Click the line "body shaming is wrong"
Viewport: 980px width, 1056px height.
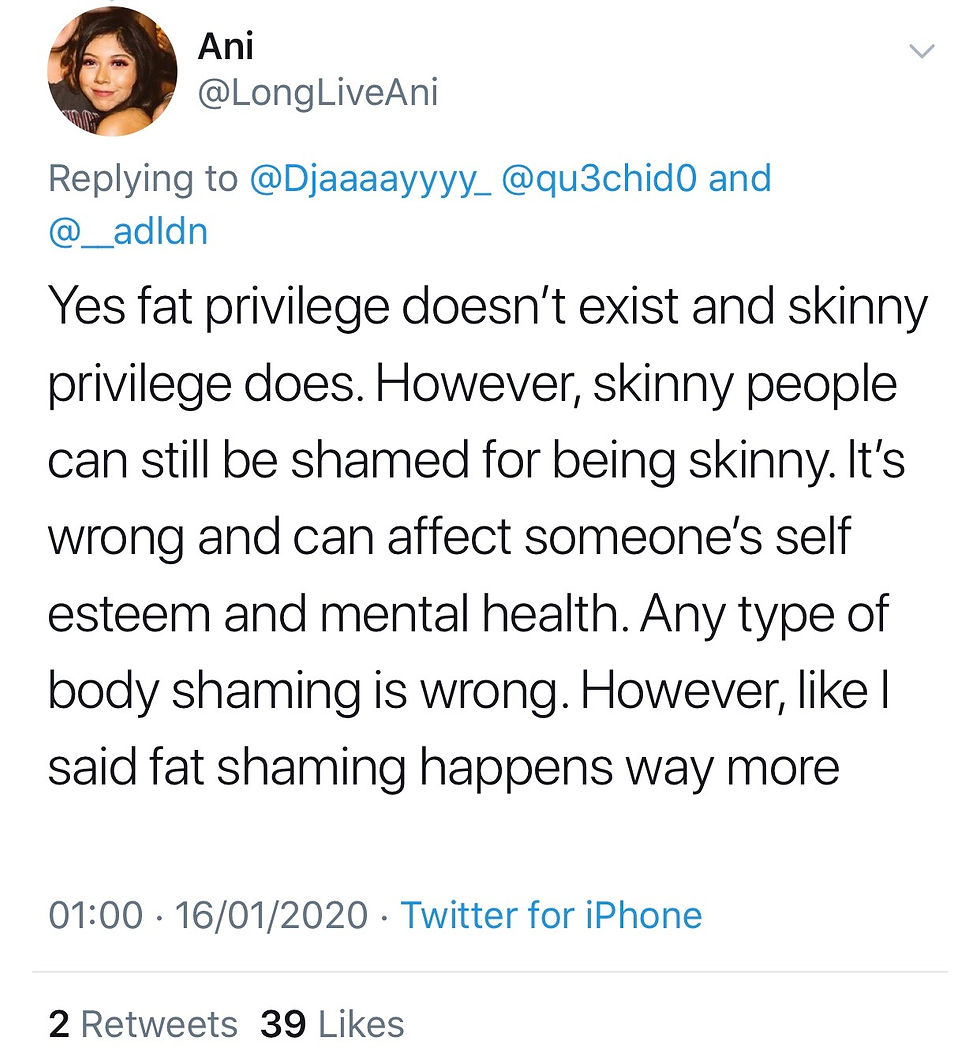(469, 692)
